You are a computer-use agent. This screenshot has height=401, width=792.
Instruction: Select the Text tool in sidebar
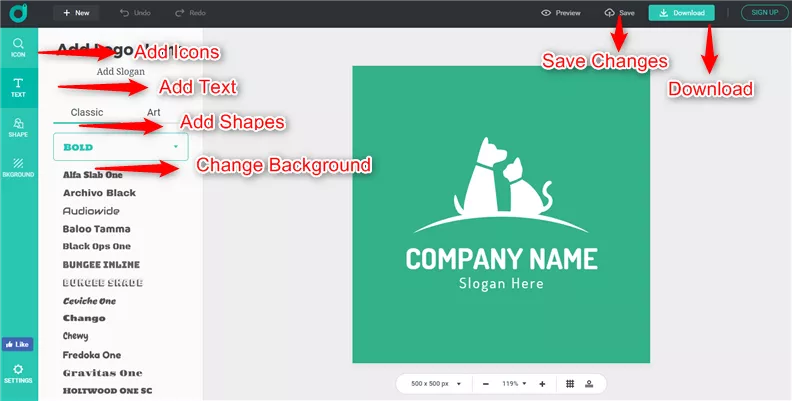coord(18,87)
